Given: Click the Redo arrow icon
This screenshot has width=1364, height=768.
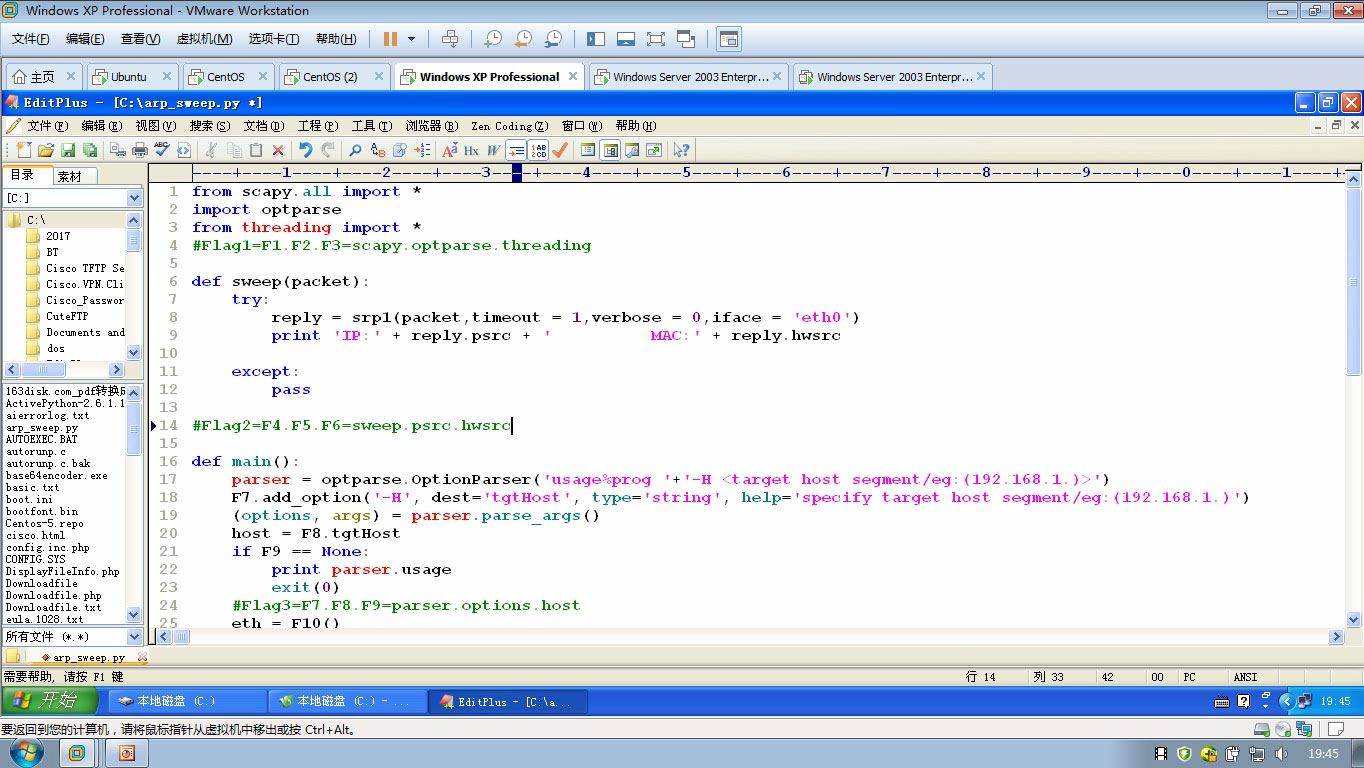Looking at the screenshot, I should click(328, 150).
